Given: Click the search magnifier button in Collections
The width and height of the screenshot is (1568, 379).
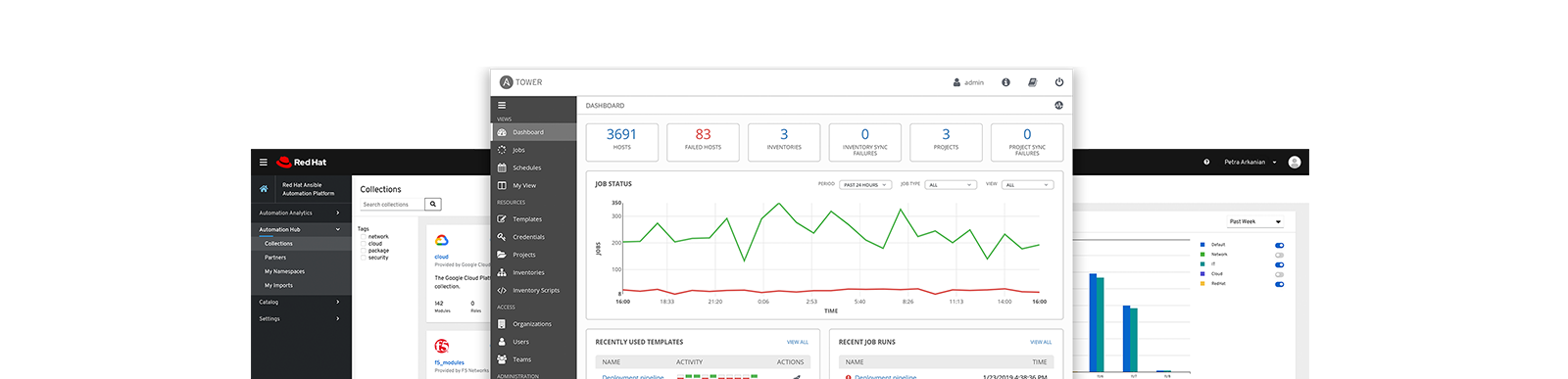Looking at the screenshot, I should [x=432, y=205].
